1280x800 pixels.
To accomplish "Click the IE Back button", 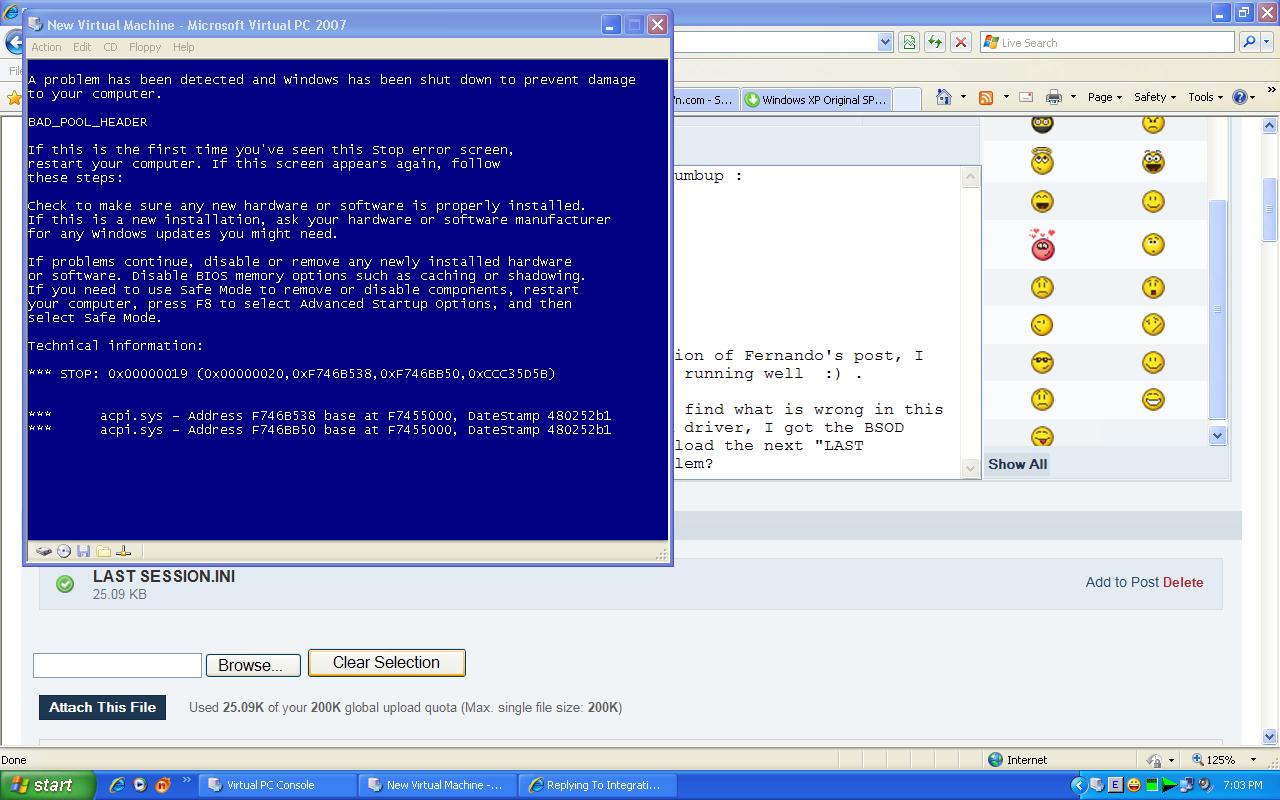I will 14,42.
